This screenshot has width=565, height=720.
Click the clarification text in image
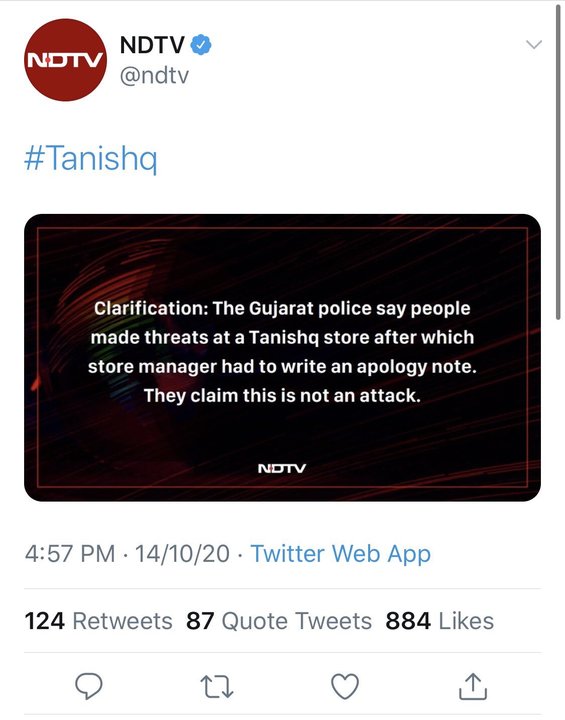coord(282,352)
